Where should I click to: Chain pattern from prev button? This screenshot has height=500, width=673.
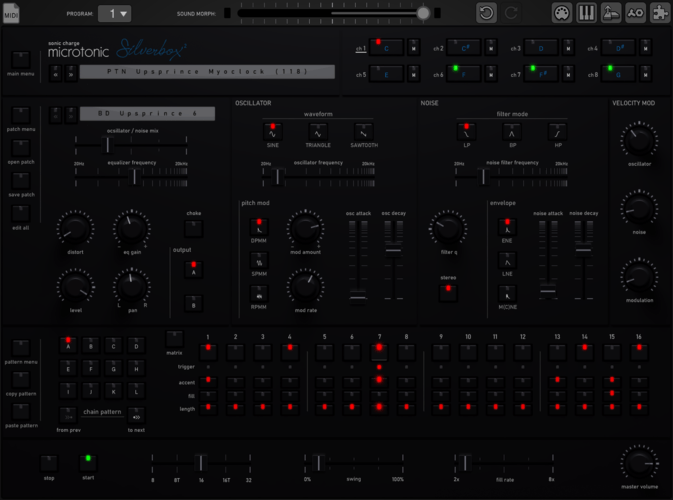coord(68,415)
